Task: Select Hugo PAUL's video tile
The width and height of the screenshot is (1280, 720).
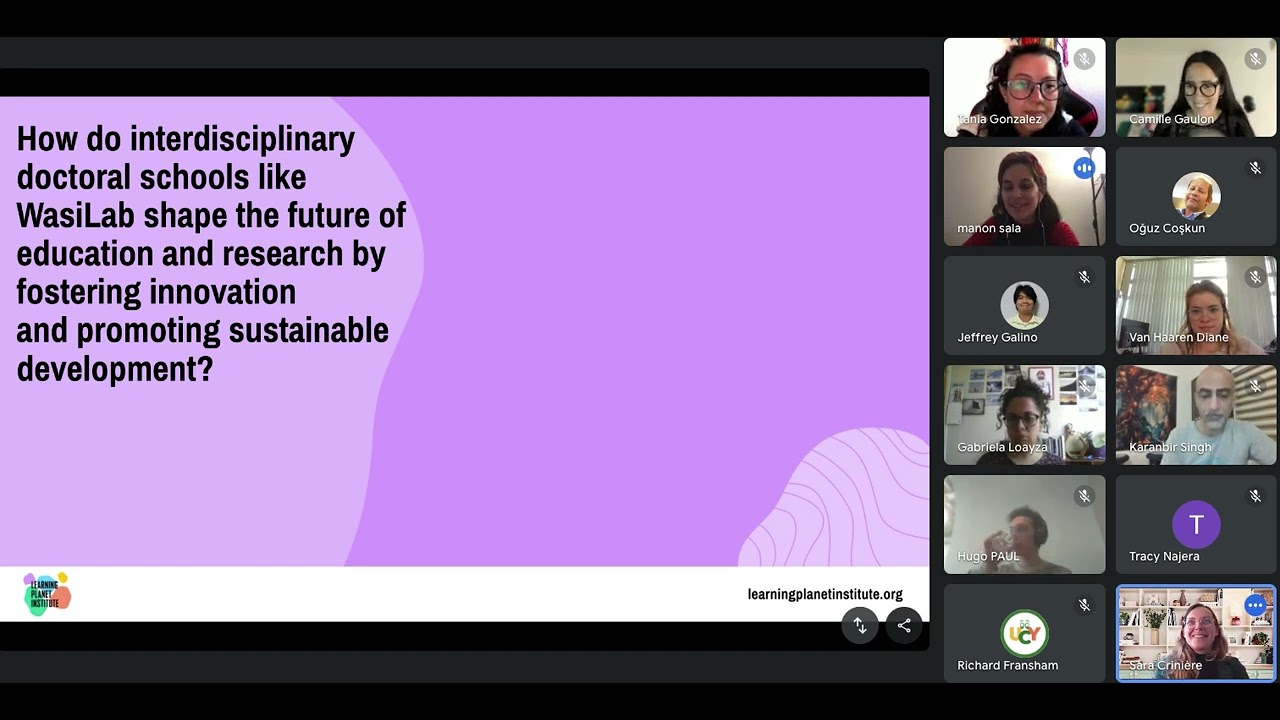Action: coord(1025,524)
